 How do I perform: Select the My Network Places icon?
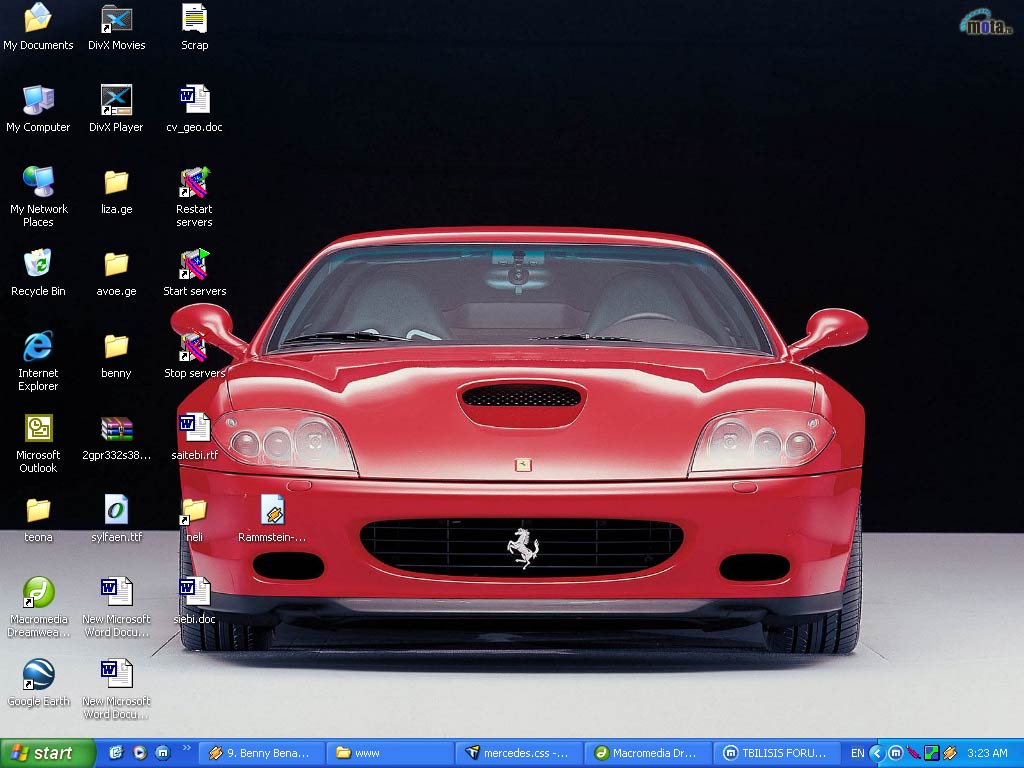pyautogui.click(x=38, y=197)
